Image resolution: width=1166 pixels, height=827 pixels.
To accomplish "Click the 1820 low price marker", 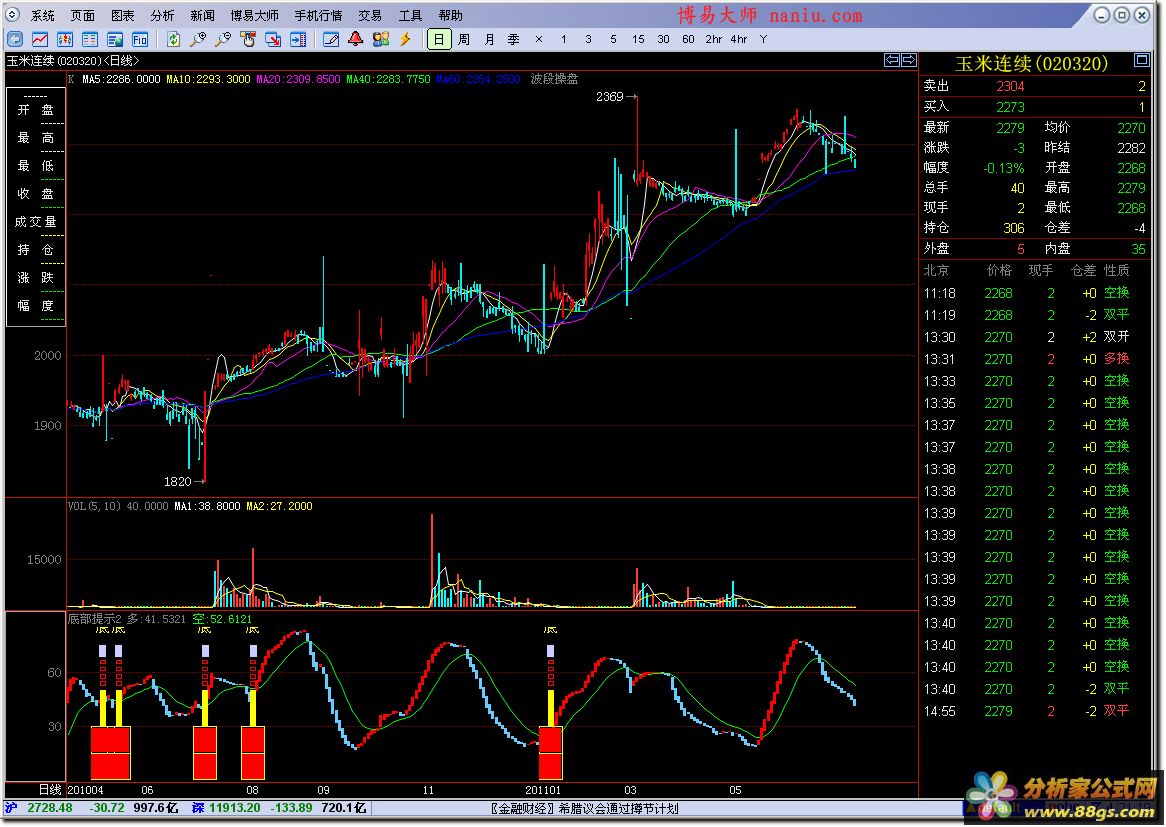I will click(x=184, y=482).
